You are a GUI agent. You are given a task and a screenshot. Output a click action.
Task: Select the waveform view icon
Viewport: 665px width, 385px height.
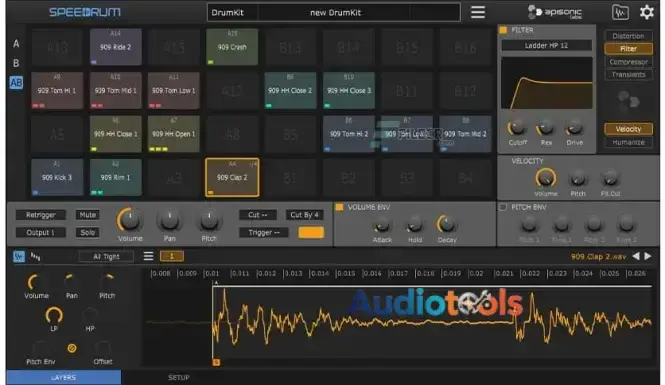click(x=19, y=256)
